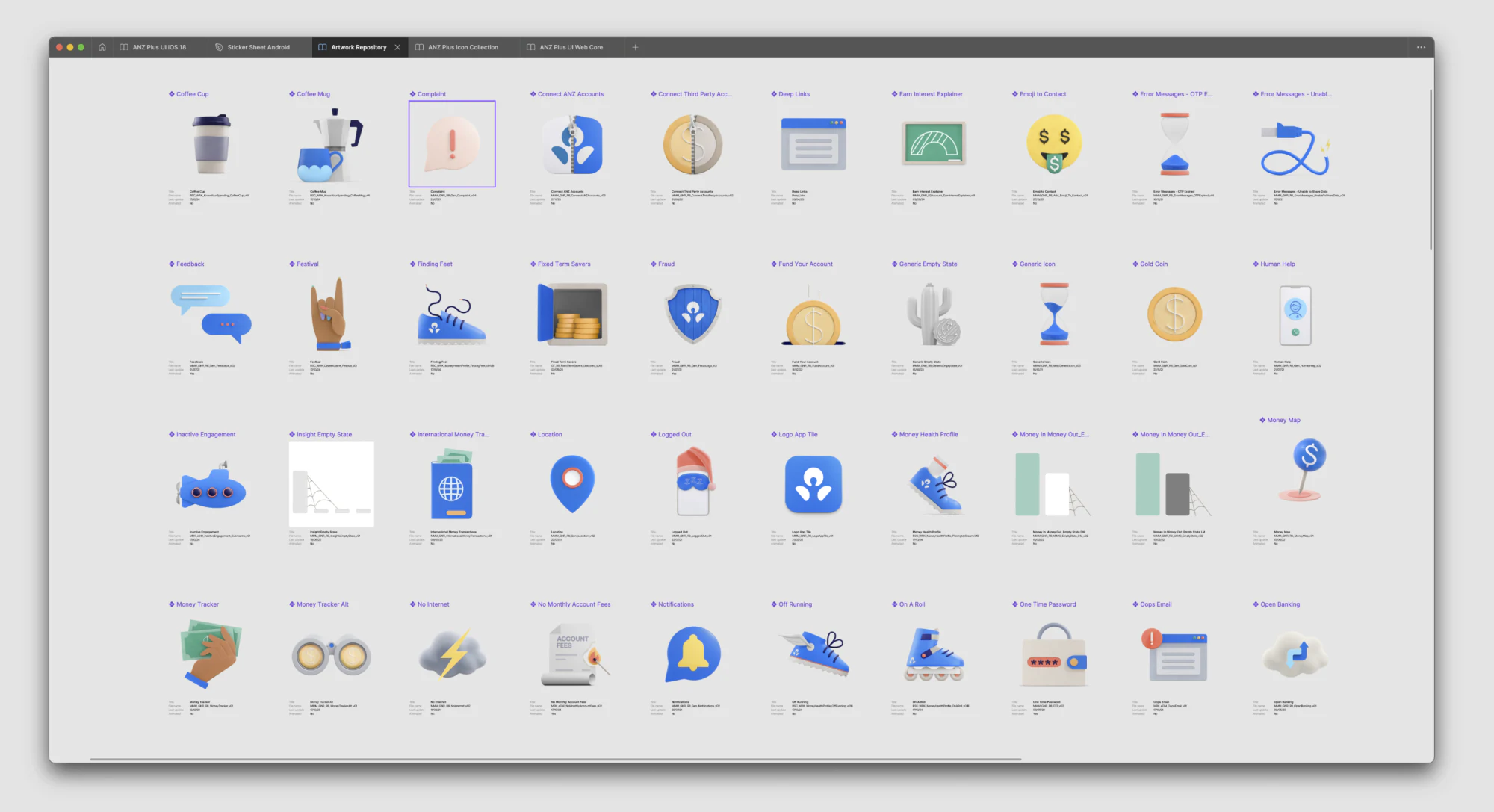The height and width of the screenshot is (812, 1494).
Task: Select the Coffee Cup artwork
Action: point(211,143)
